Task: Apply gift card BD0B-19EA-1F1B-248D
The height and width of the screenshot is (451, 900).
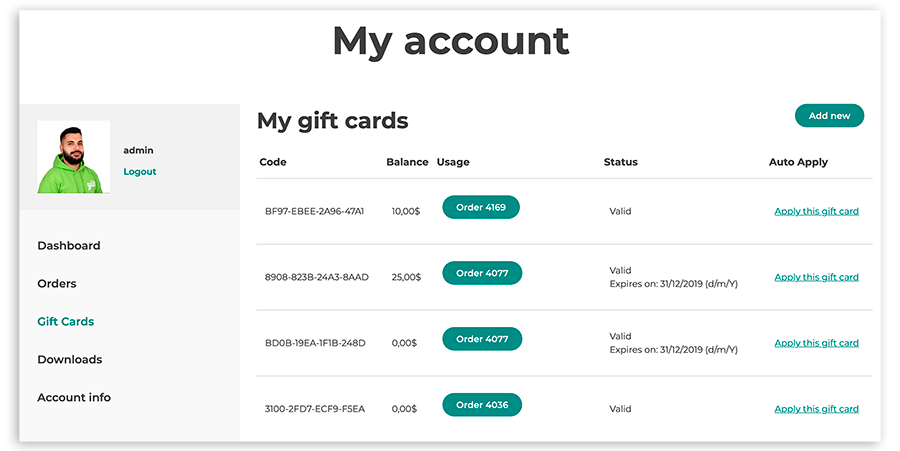Action: point(816,343)
